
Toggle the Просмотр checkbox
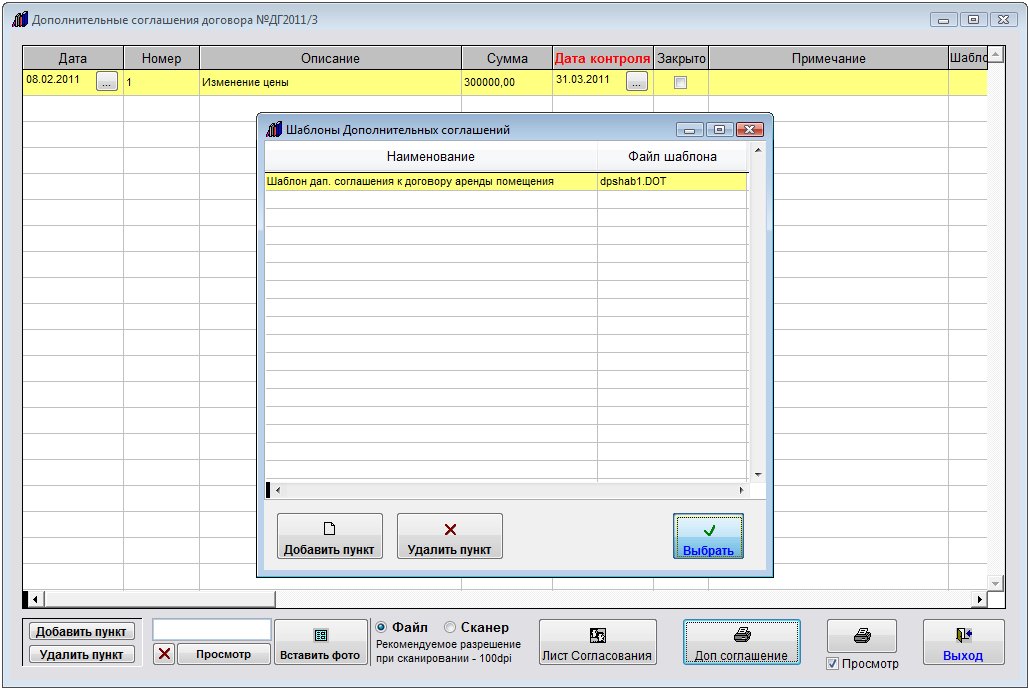pos(832,664)
